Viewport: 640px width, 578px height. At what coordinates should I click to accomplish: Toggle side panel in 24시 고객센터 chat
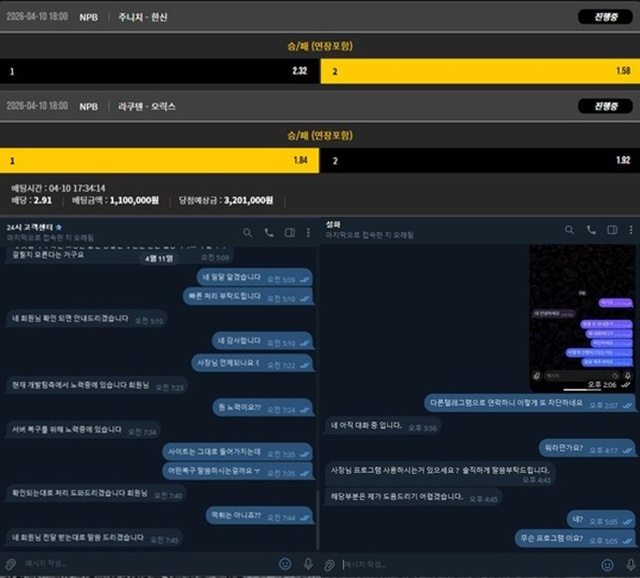click(x=290, y=233)
